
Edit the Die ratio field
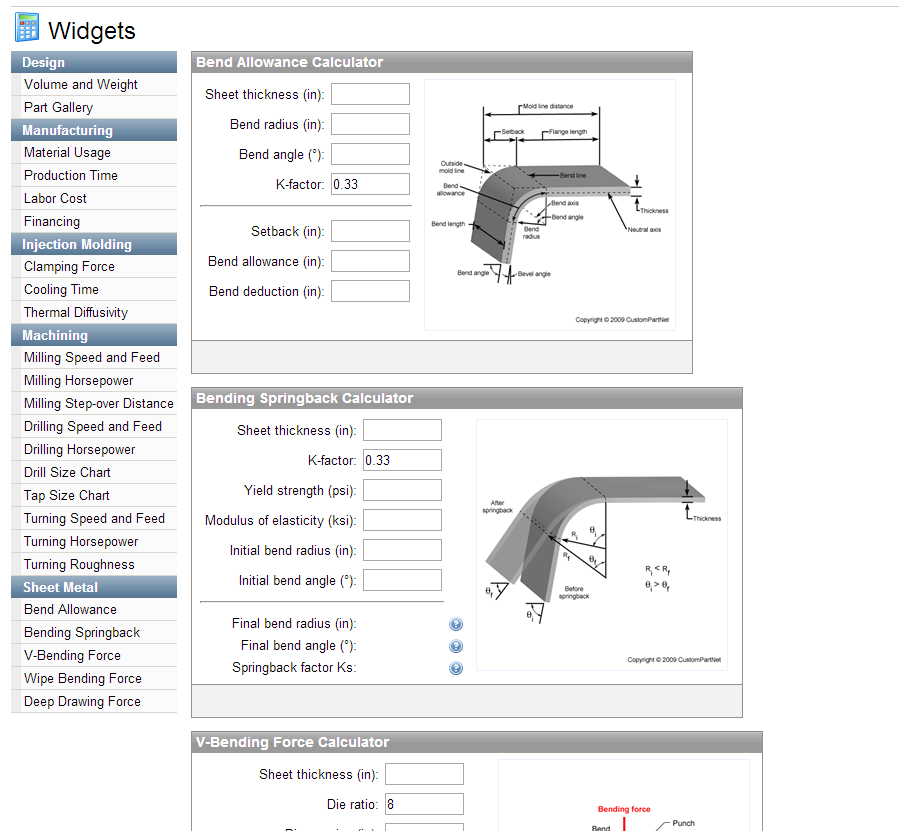(x=424, y=804)
